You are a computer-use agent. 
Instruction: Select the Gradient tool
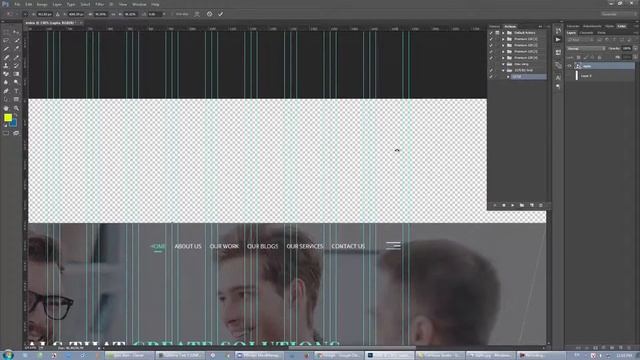pyautogui.click(x=16, y=74)
